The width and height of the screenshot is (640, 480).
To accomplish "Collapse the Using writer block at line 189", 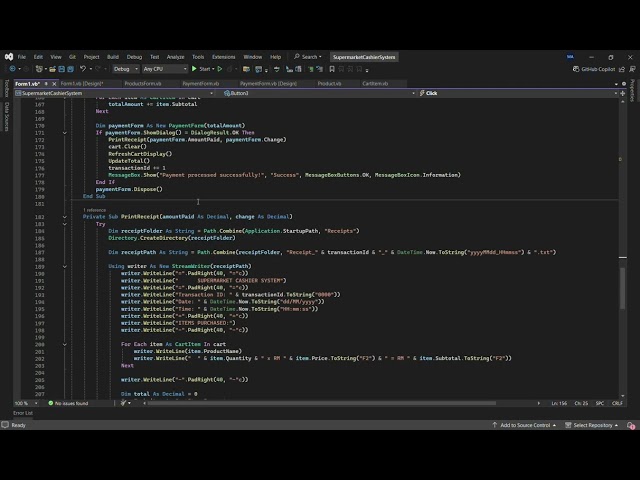I will point(64,266).
